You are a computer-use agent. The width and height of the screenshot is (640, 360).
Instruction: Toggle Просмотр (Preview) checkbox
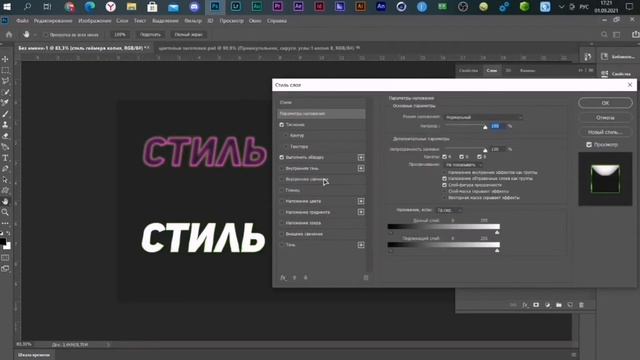pos(589,144)
